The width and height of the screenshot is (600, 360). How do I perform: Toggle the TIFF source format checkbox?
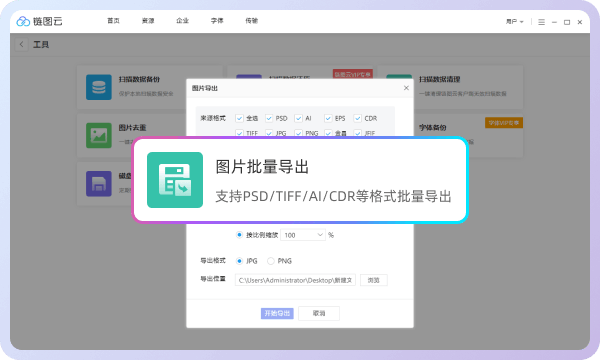(240, 133)
